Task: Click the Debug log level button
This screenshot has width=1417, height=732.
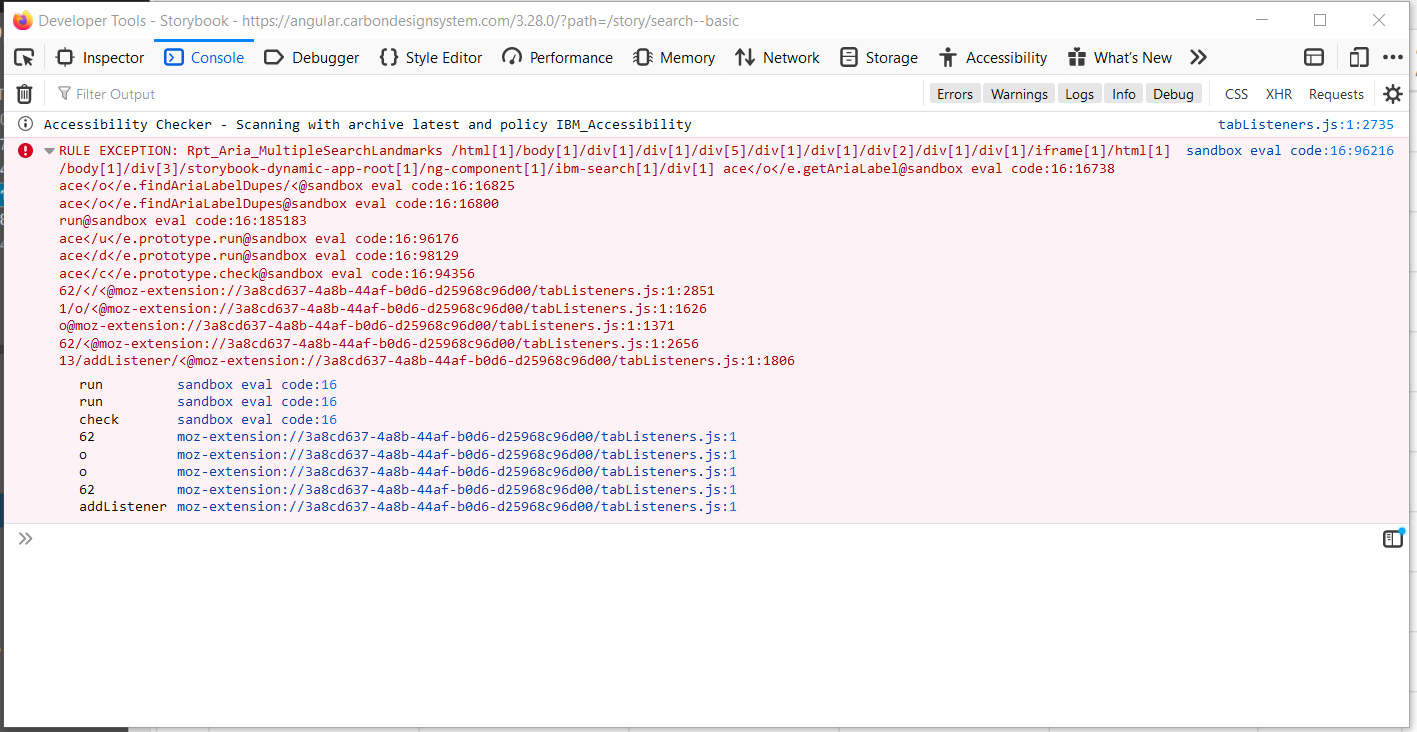Action: point(1173,93)
